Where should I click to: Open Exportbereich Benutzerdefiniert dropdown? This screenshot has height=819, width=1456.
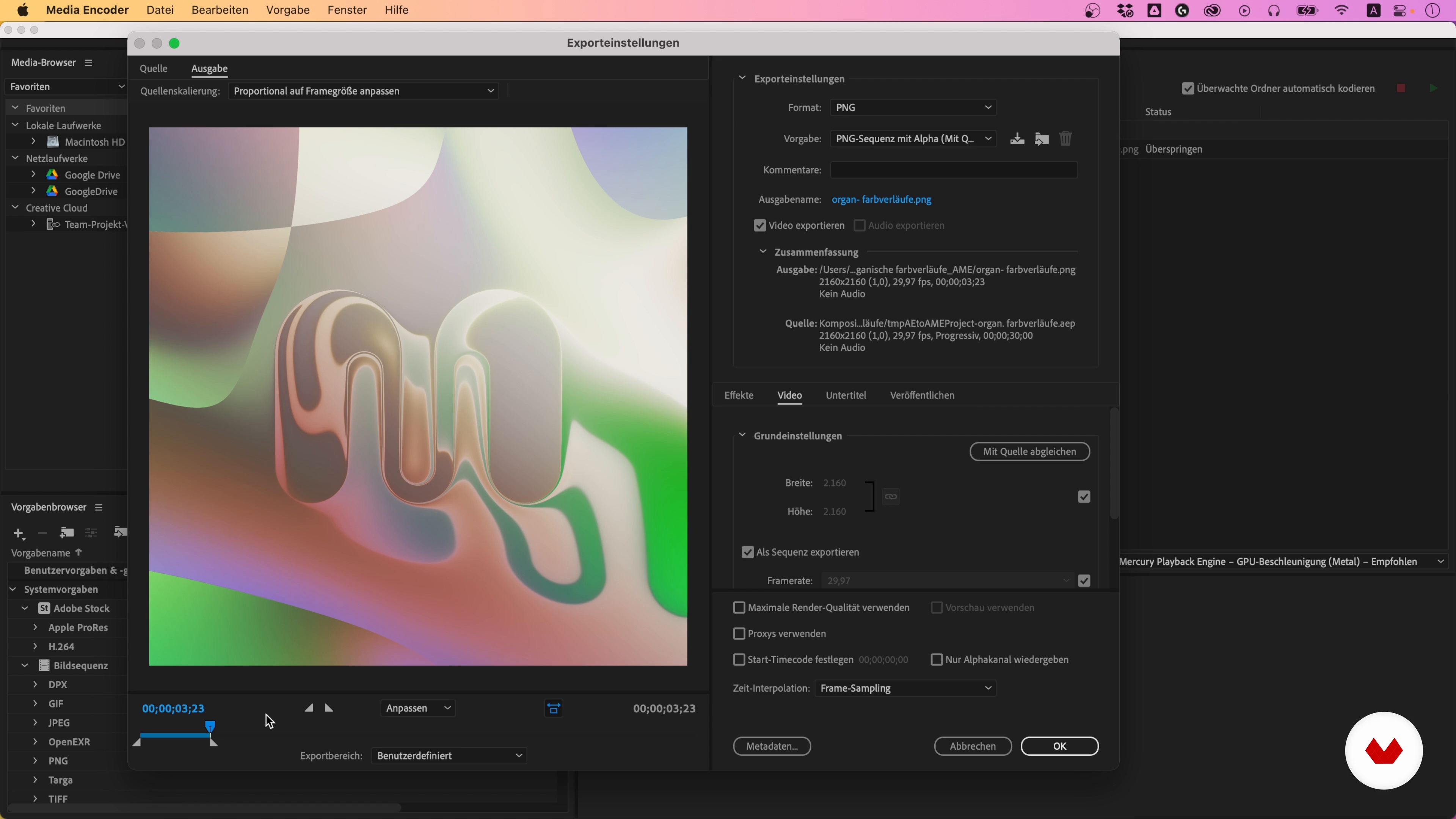pos(449,756)
